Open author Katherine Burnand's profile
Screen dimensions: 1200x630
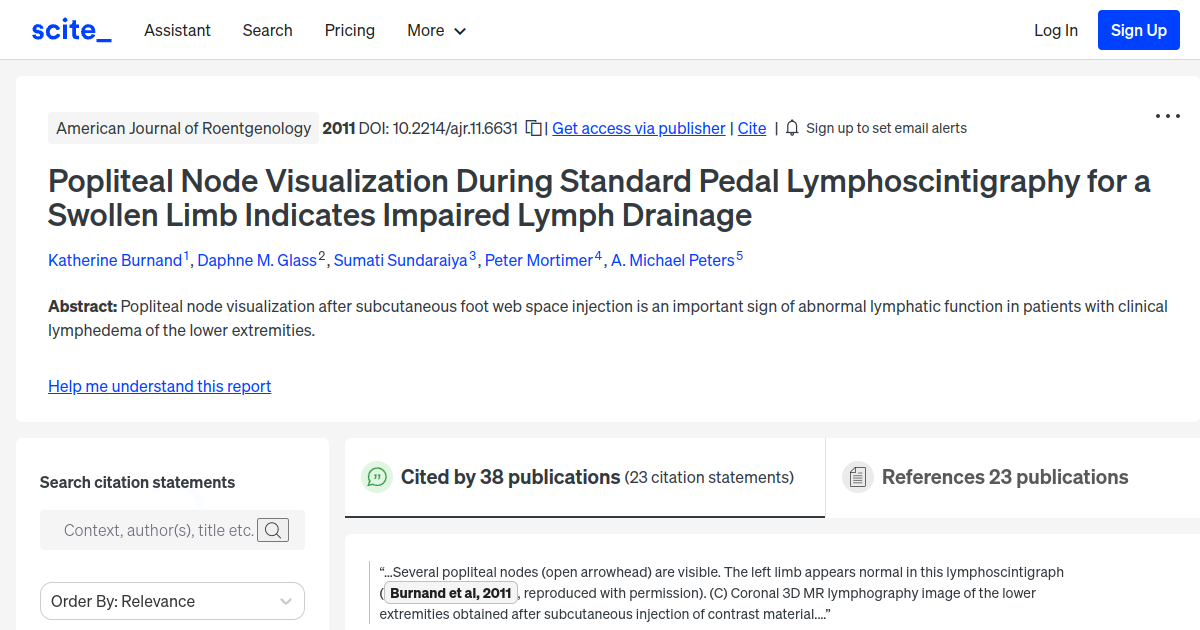(x=115, y=260)
